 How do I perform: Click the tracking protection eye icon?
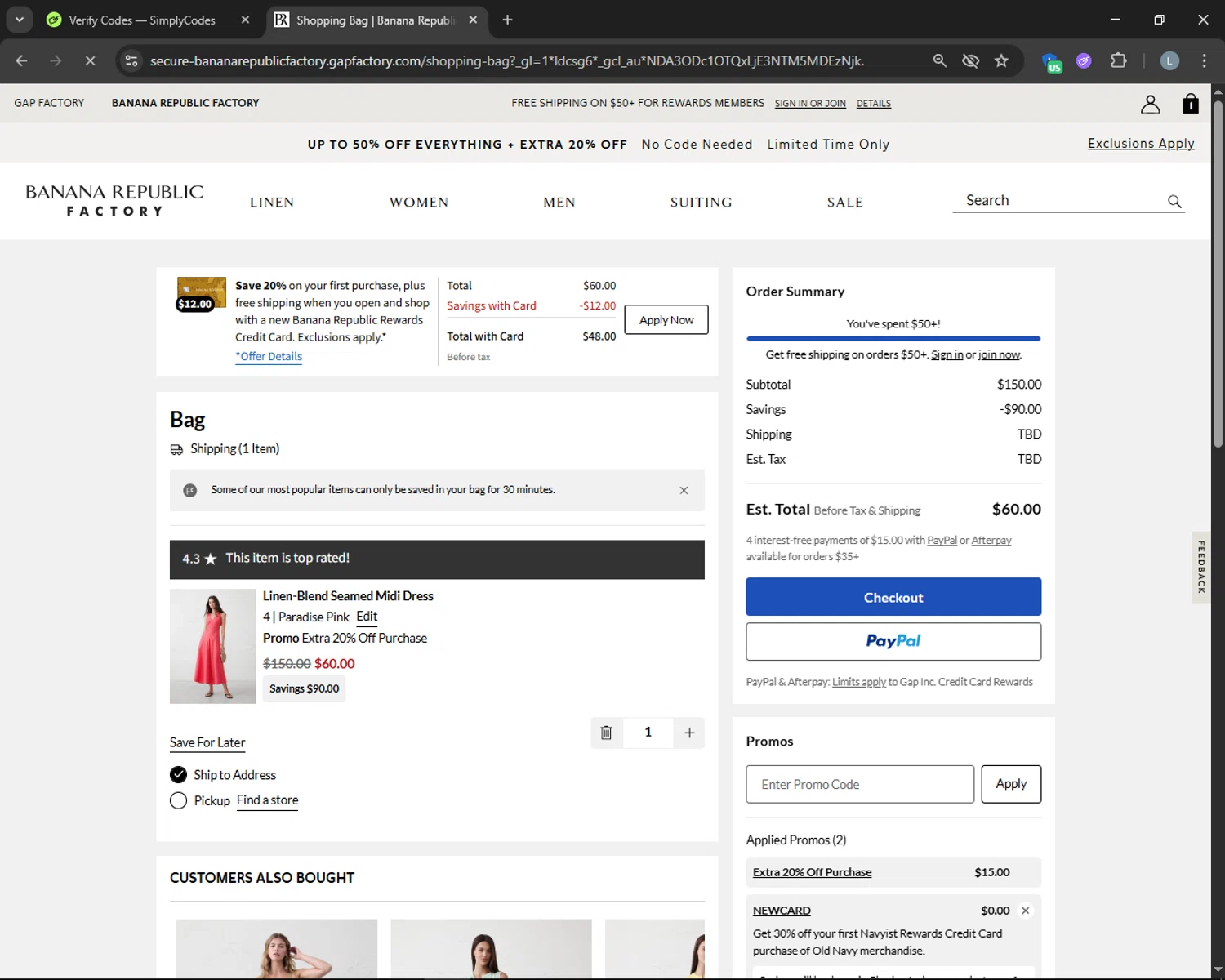point(970,60)
